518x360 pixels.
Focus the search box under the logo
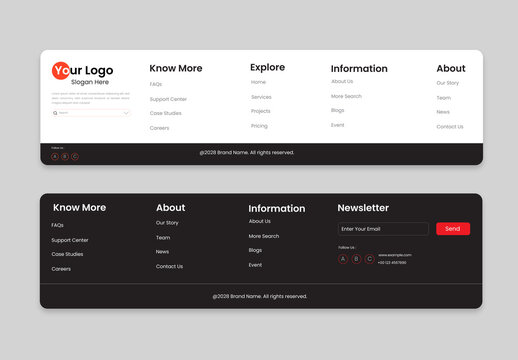click(x=91, y=113)
